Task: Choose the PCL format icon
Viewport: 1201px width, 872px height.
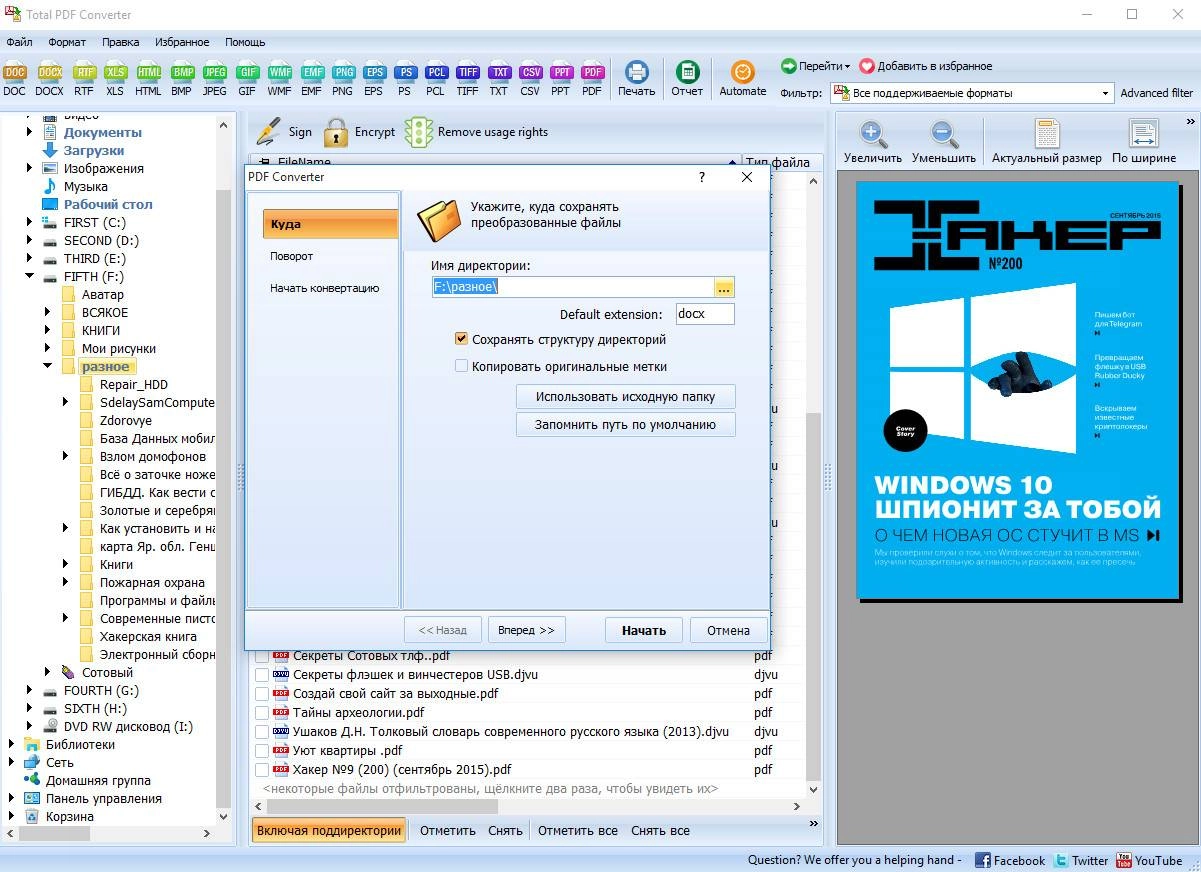Action: click(x=435, y=78)
